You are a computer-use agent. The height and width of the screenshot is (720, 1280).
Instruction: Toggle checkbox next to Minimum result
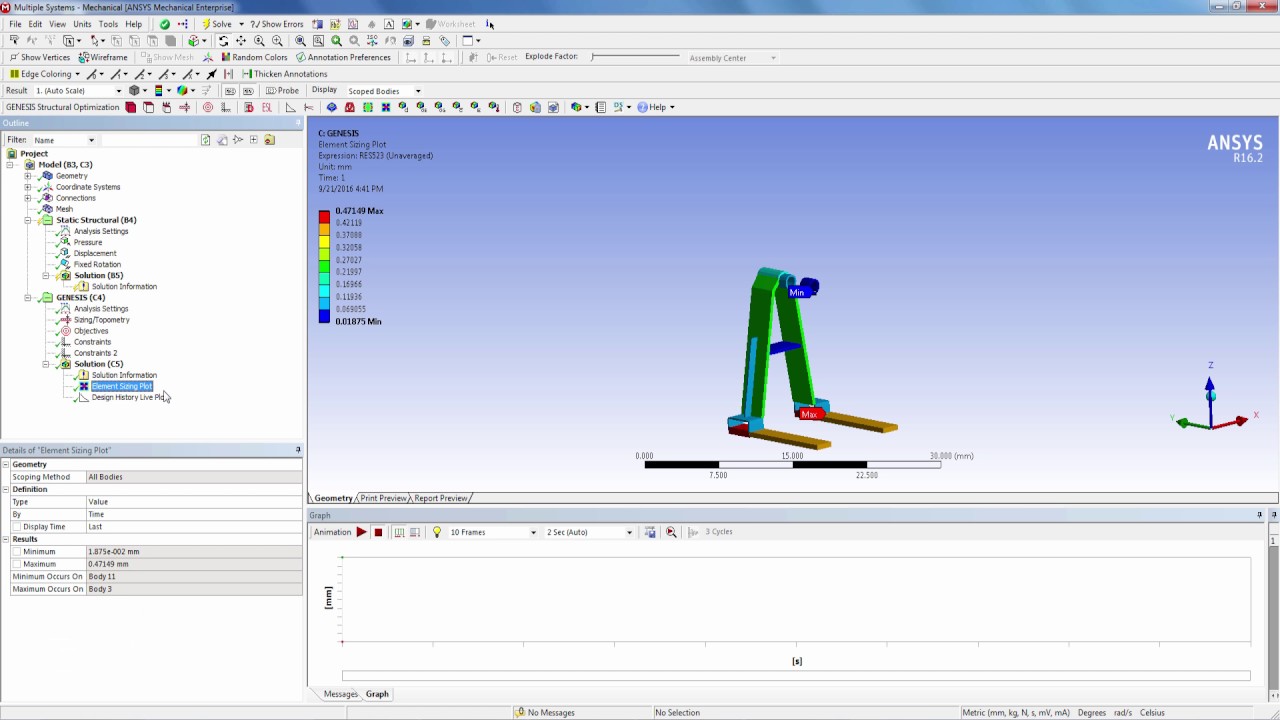16,552
